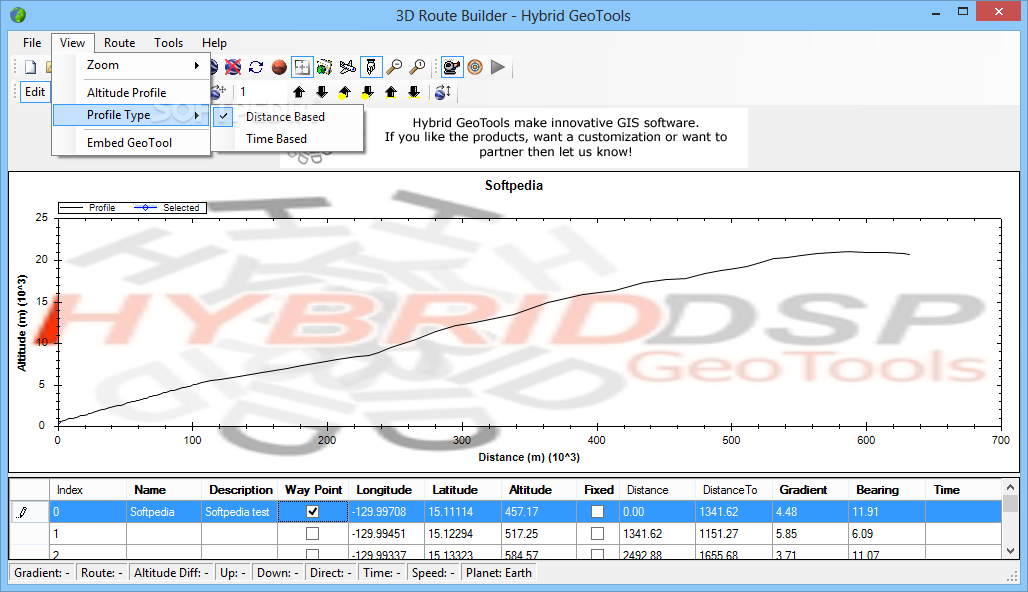Image resolution: width=1028 pixels, height=592 pixels.
Task: Open the Help menu
Action: (x=214, y=43)
